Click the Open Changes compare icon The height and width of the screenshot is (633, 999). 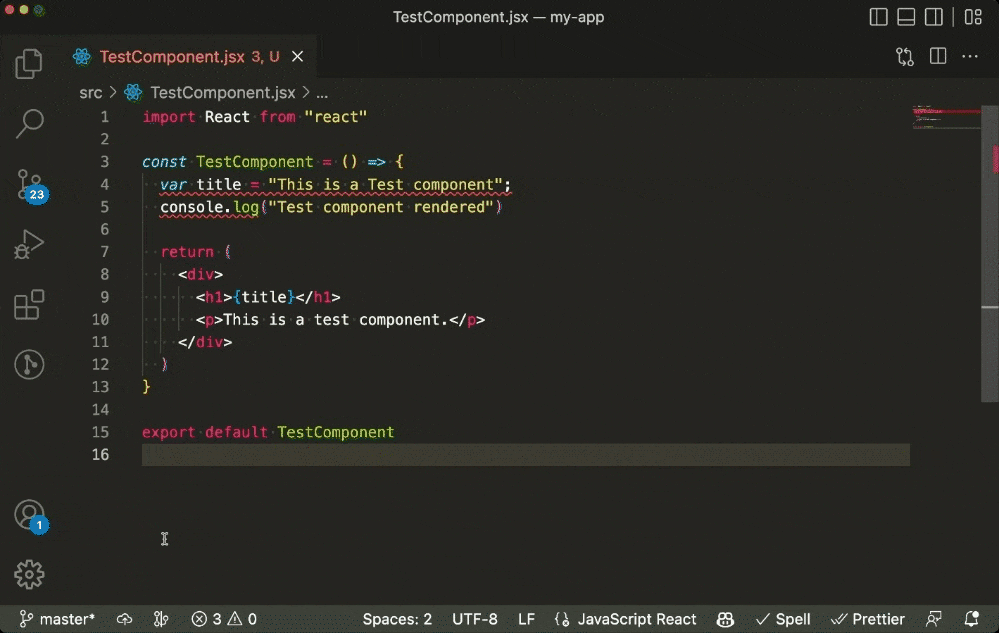click(x=905, y=57)
